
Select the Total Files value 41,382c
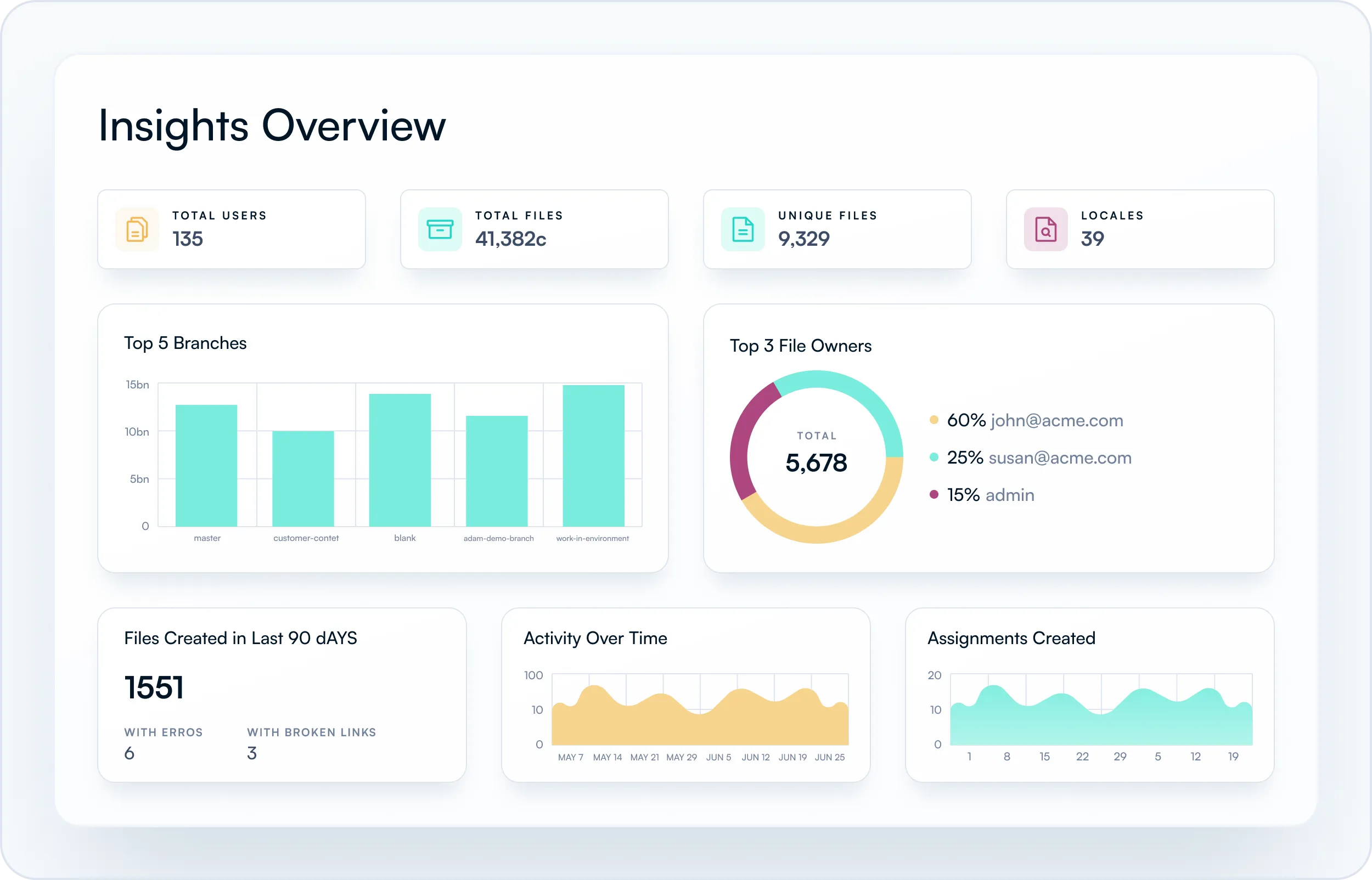(x=511, y=239)
